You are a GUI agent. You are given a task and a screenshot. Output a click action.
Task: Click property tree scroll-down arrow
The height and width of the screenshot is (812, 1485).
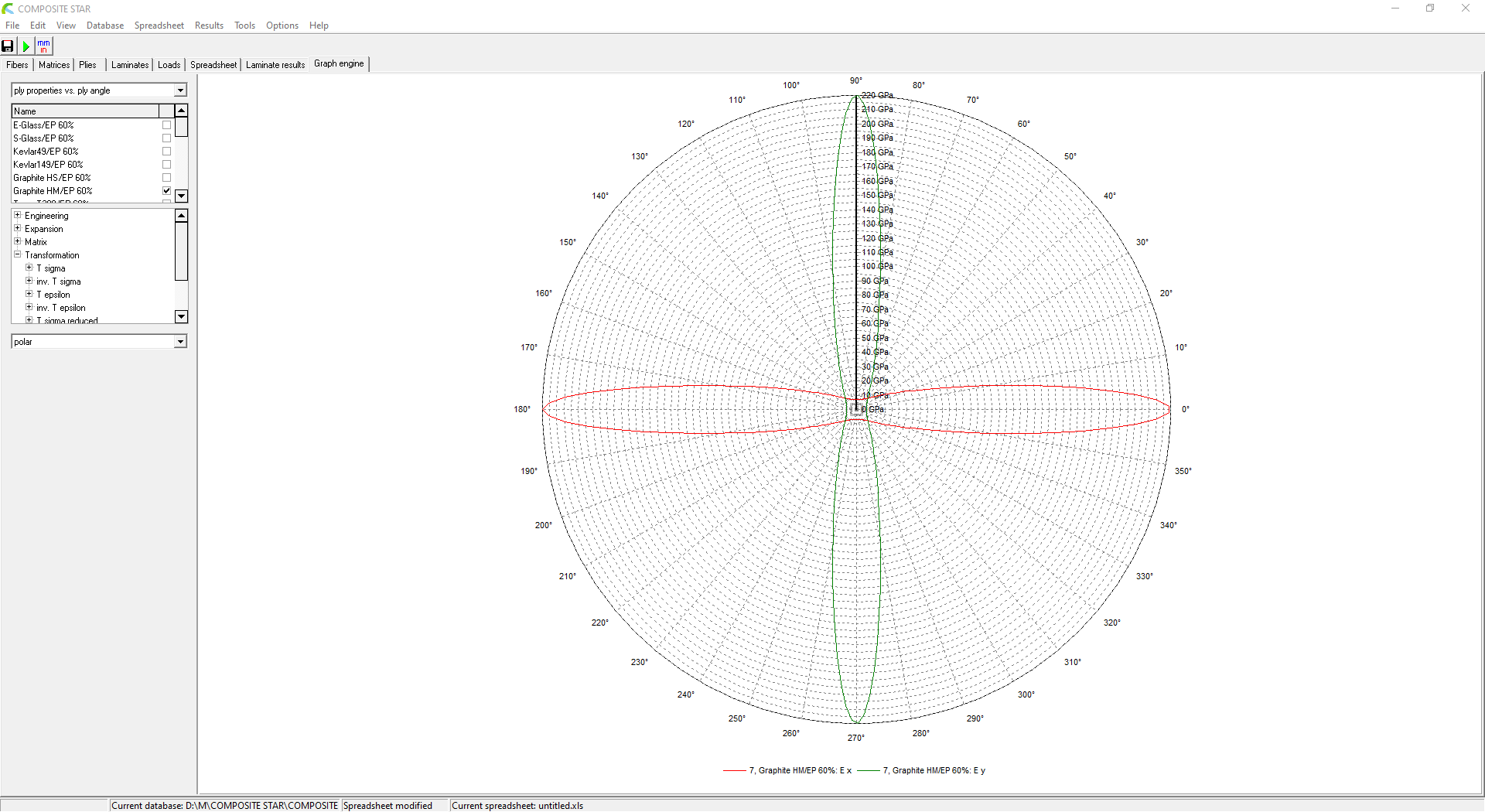tap(181, 316)
